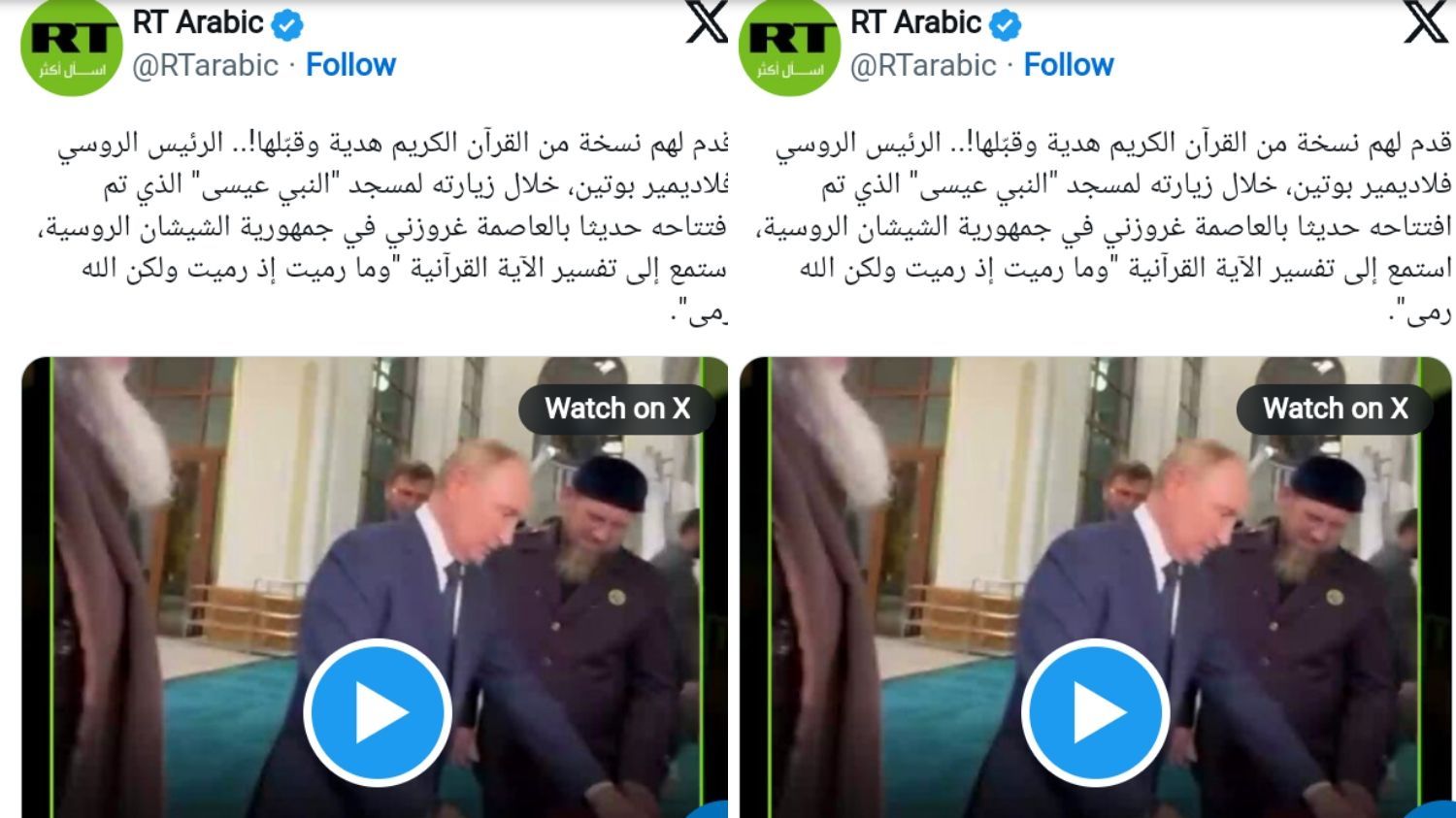
Task: Click the verified badge beside the second RT Arabic name
Action: coord(1005,24)
